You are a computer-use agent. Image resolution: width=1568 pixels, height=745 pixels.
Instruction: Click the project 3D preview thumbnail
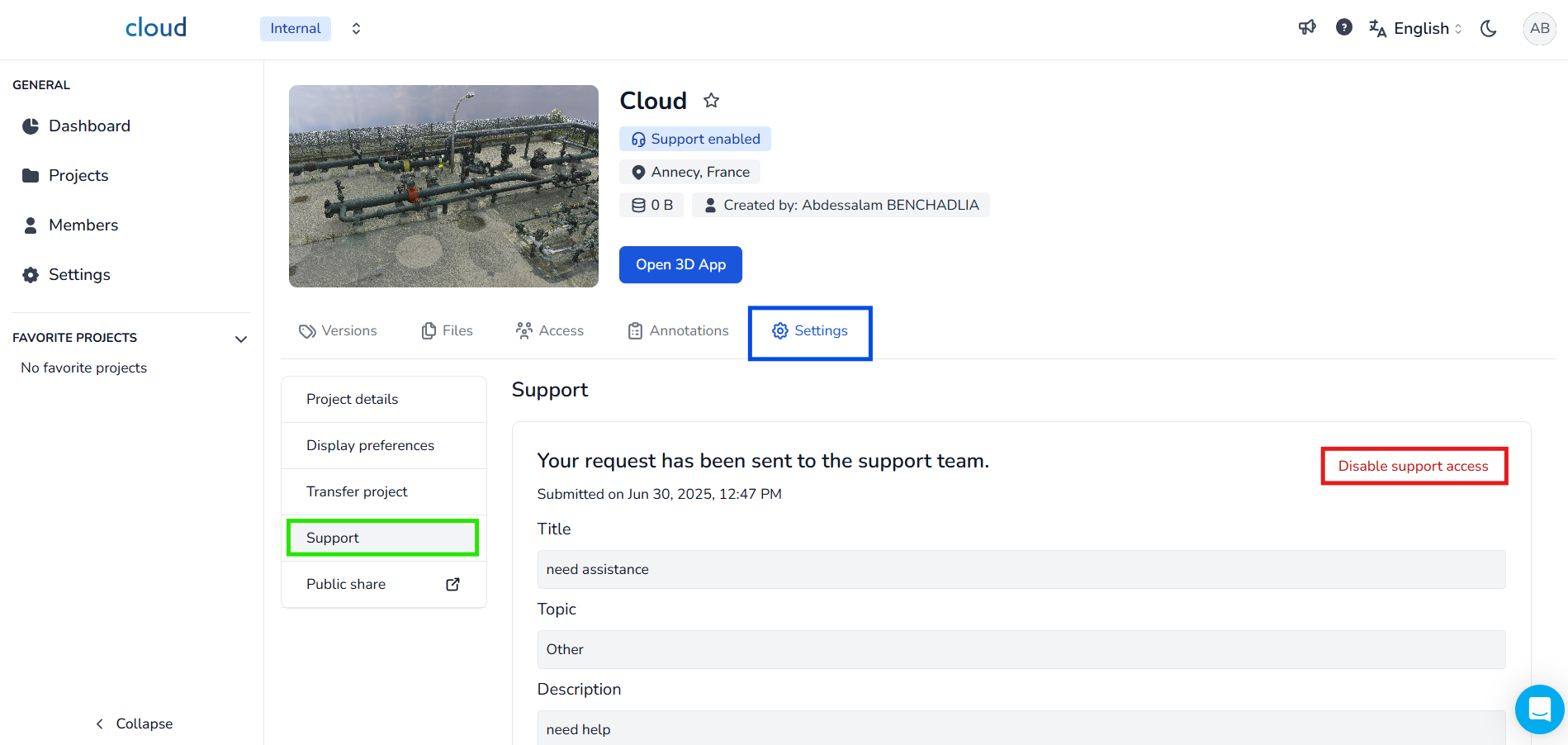pos(443,187)
